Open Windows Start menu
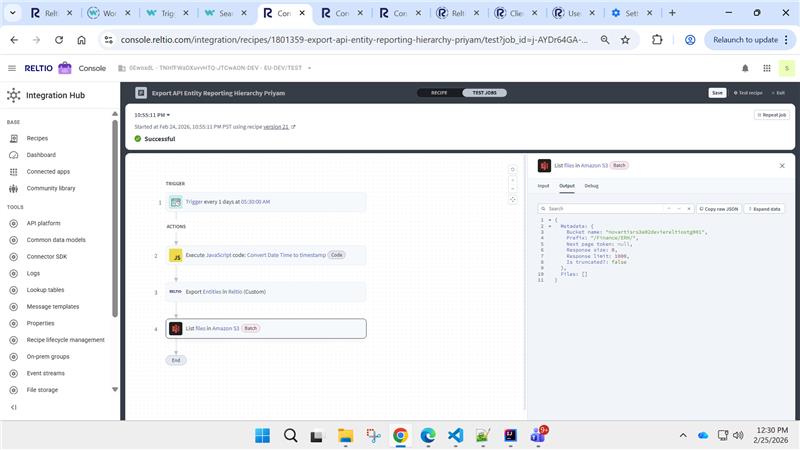800x450 pixels. [x=262, y=436]
